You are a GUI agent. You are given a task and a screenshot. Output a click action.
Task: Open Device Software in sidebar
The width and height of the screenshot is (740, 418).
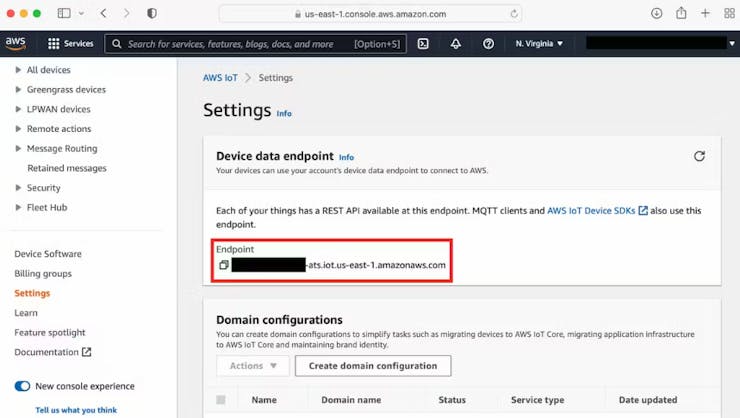(x=48, y=254)
